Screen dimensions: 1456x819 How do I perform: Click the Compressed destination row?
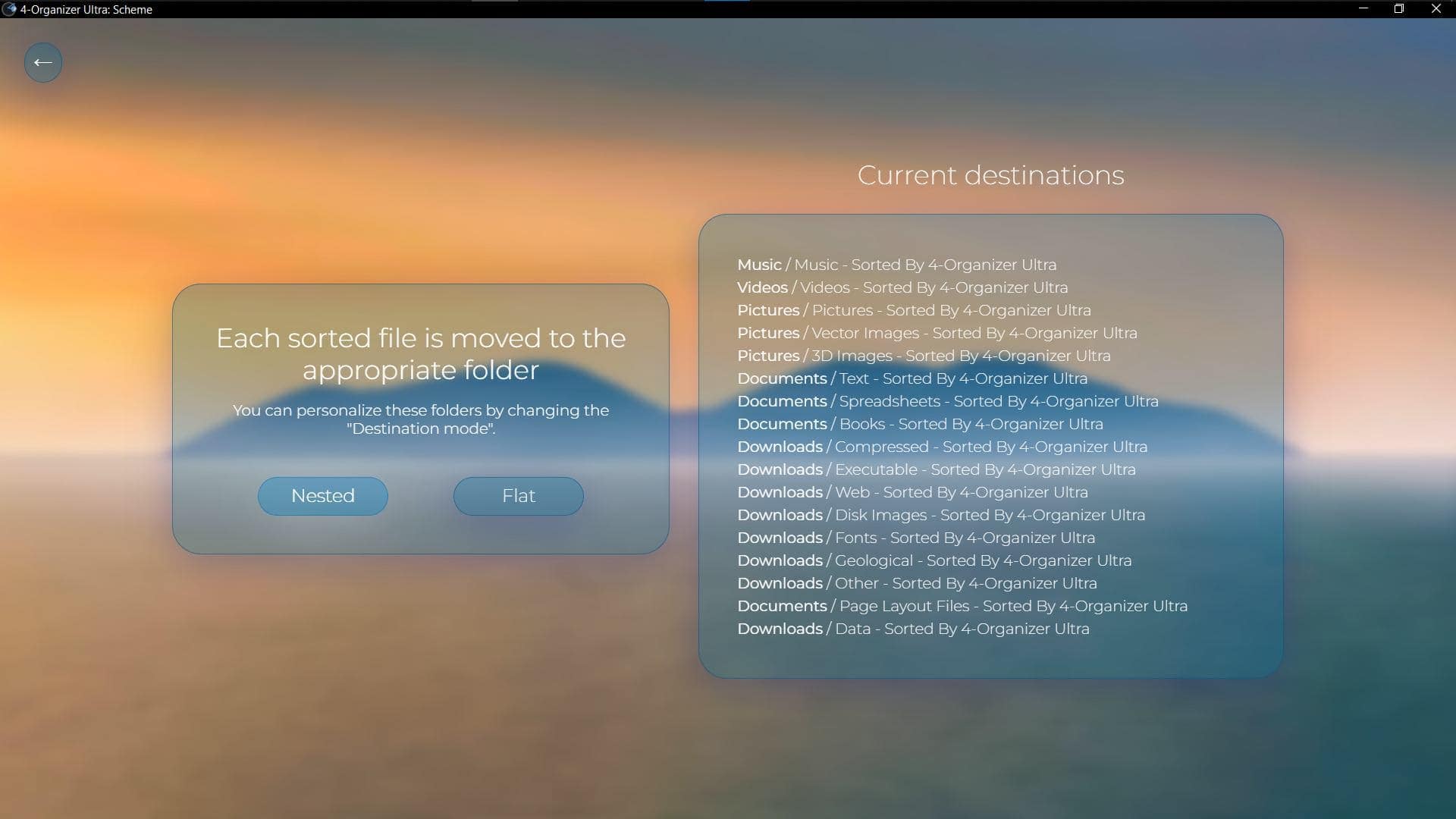(x=943, y=447)
